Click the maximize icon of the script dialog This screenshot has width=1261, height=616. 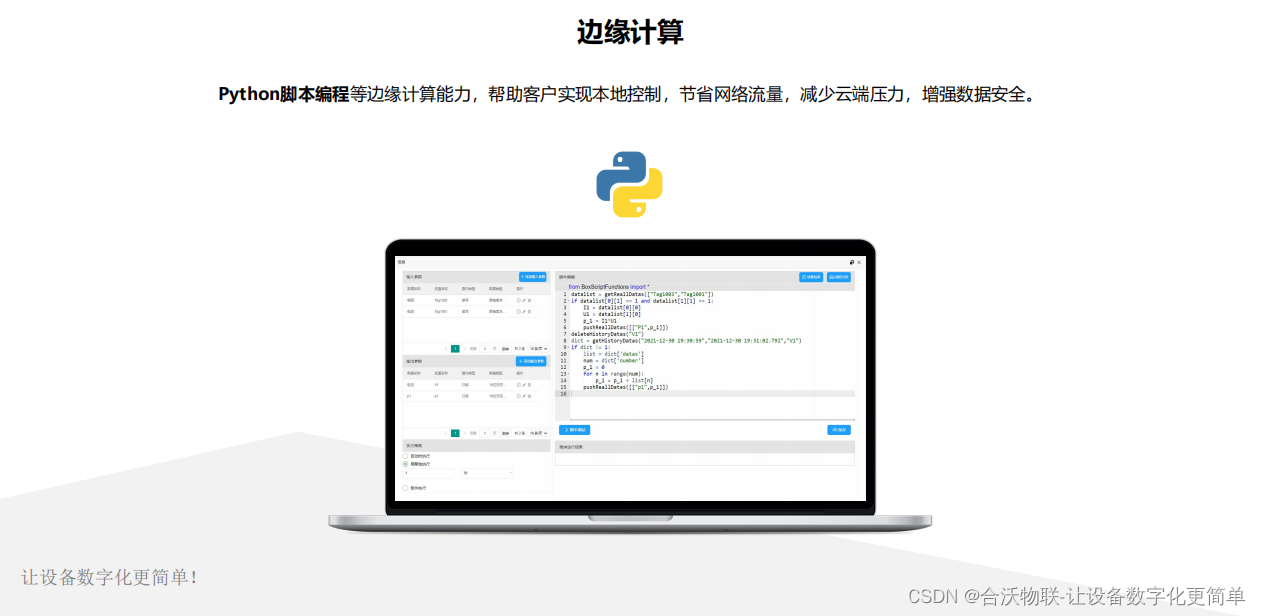(851, 262)
